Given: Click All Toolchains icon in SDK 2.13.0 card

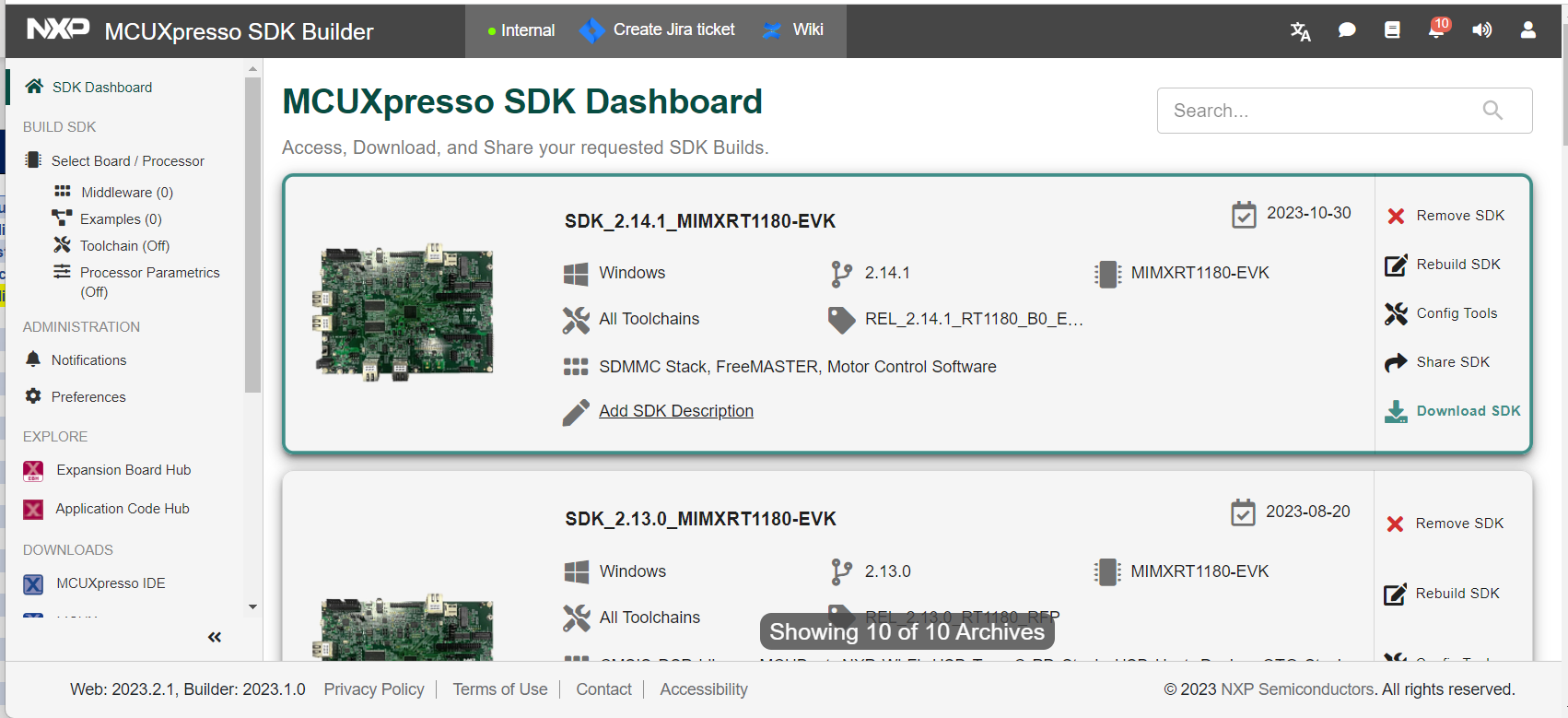Looking at the screenshot, I should coord(577,618).
